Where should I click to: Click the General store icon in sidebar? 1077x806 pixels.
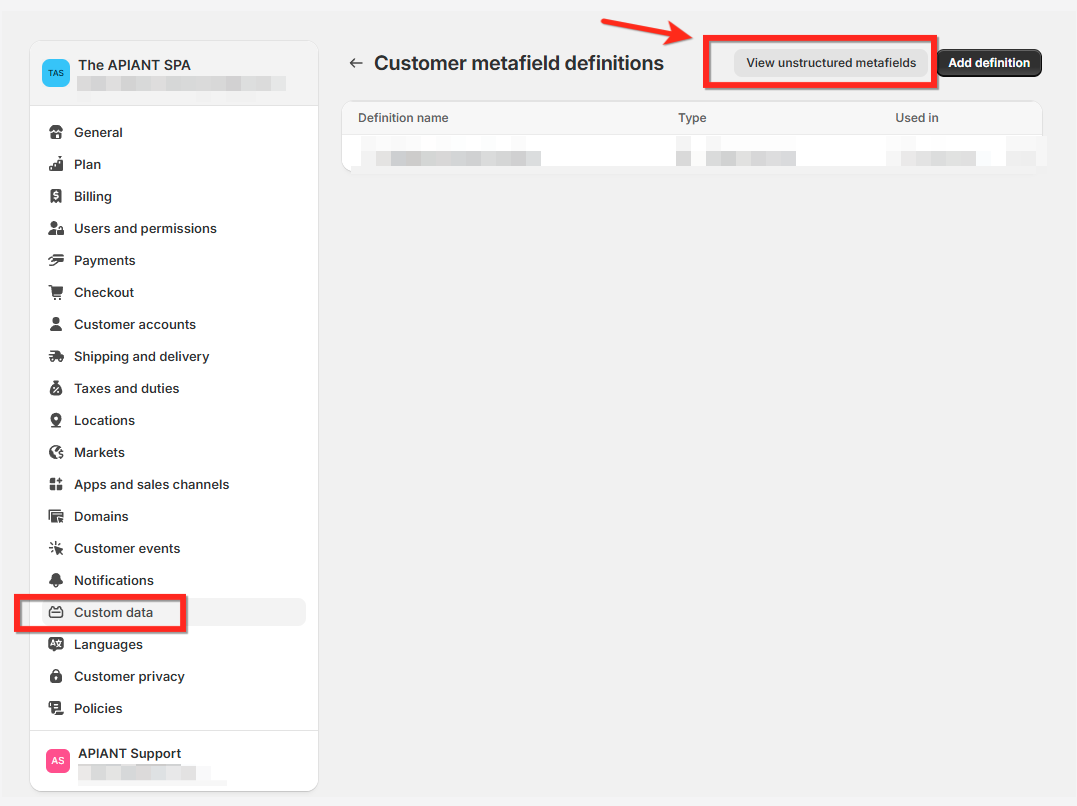click(x=56, y=132)
